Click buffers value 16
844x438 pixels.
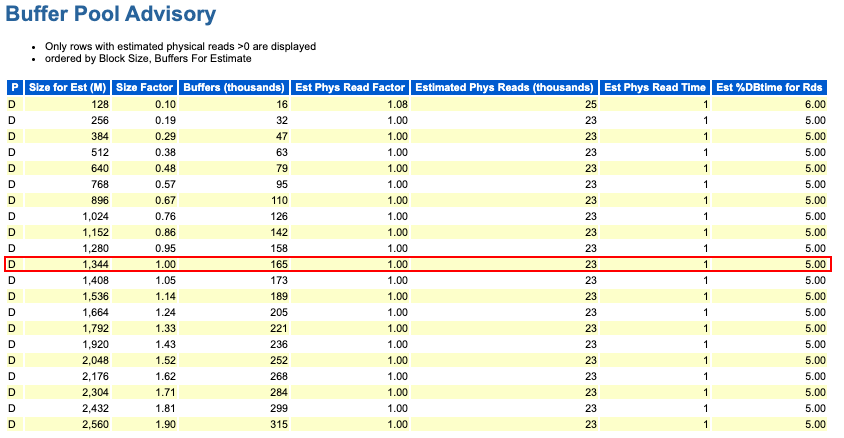pyautogui.click(x=282, y=104)
